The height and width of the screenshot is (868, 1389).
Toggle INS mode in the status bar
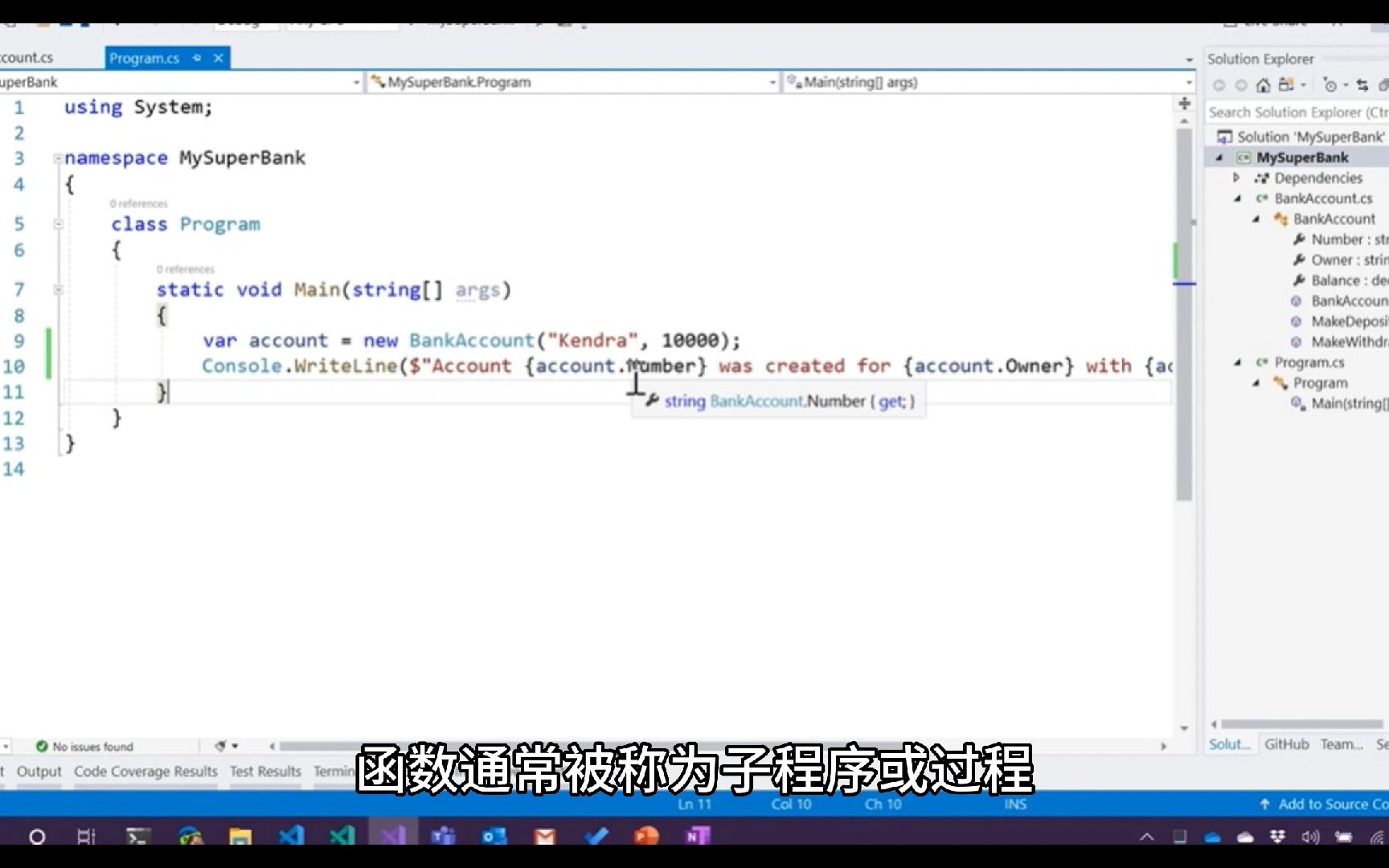[x=1014, y=804]
